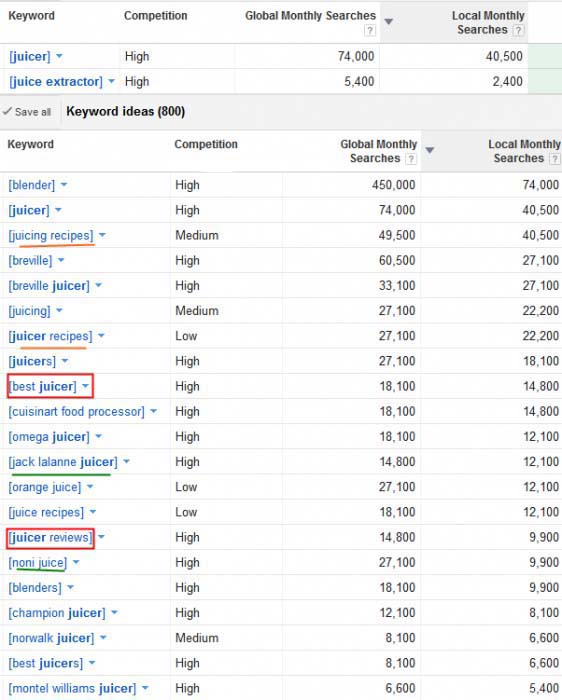Open the dropdown beside [montel williams juicer]
This screenshot has height=700, width=562.
tap(145, 688)
